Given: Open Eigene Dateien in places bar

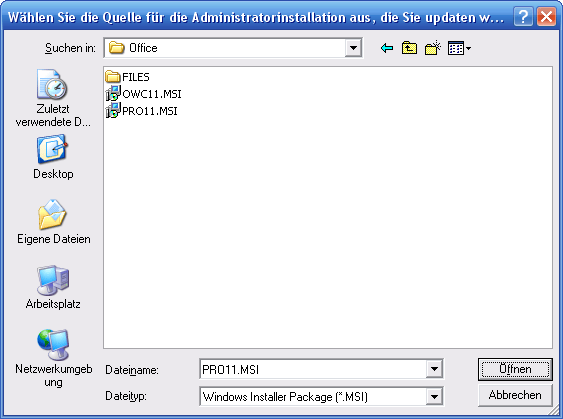Looking at the screenshot, I should (53, 222).
